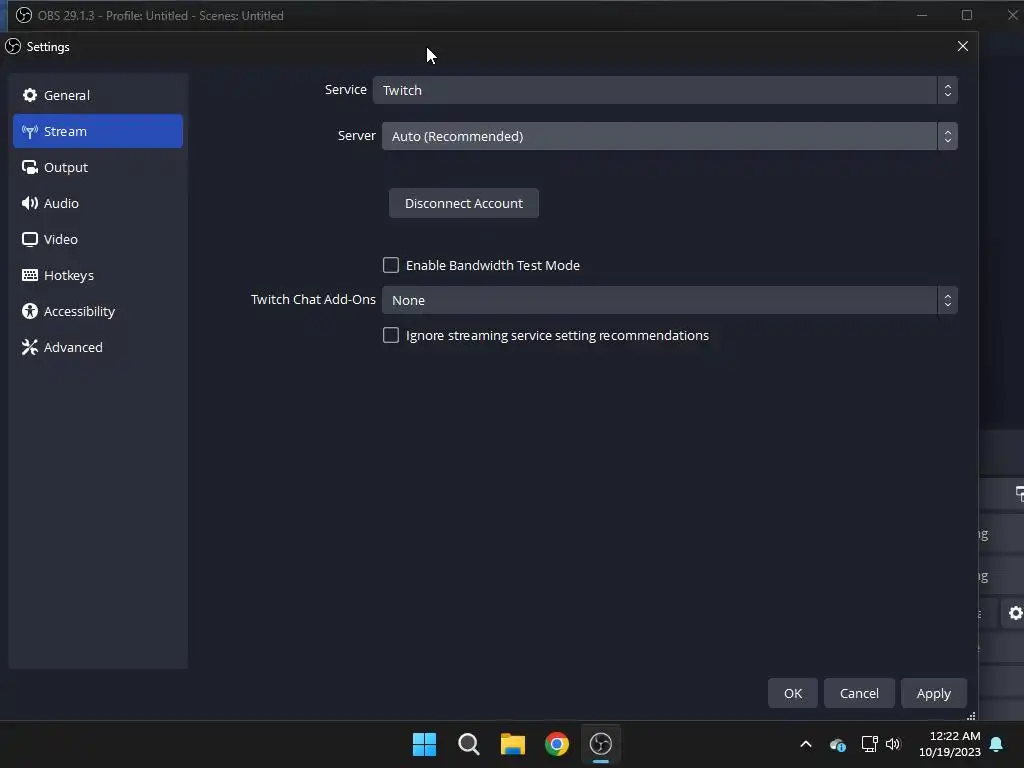Close the Settings dialog
Viewport: 1024px width, 768px height.
963,46
